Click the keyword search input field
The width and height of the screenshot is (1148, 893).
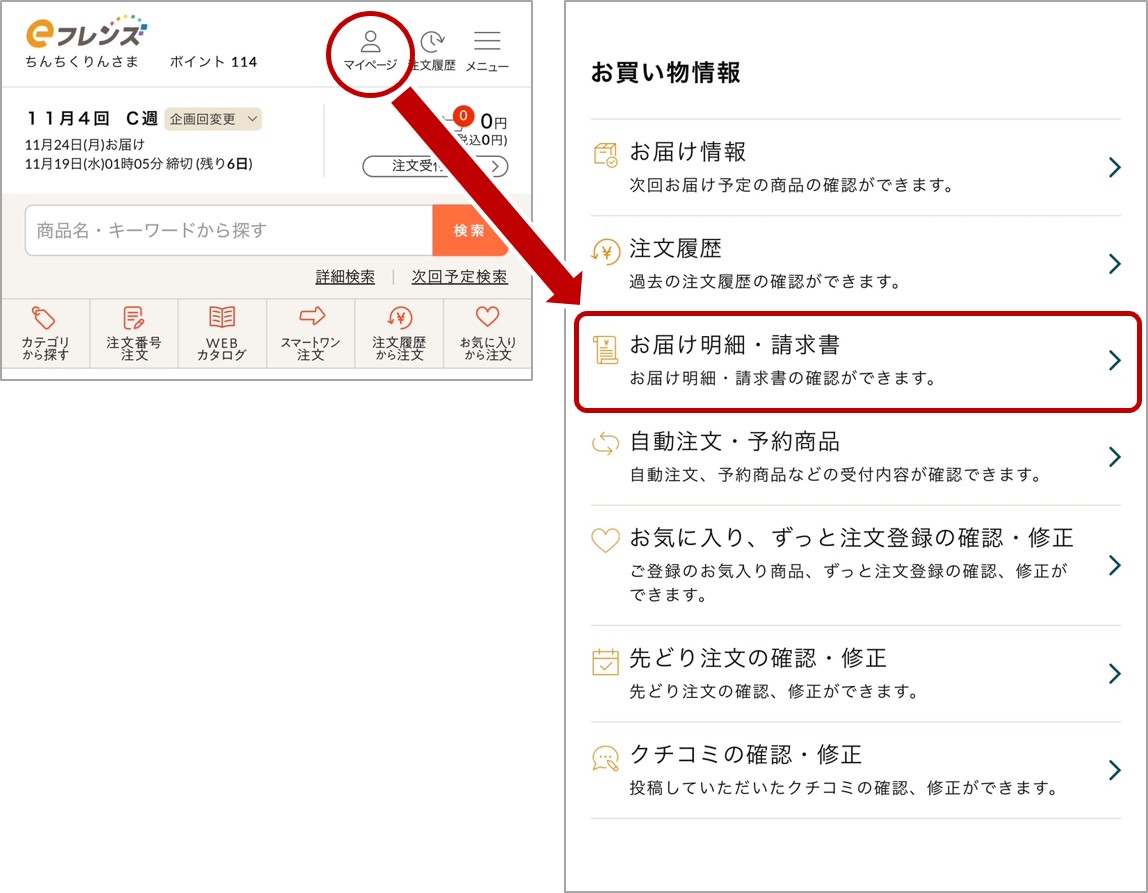[x=220, y=230]
